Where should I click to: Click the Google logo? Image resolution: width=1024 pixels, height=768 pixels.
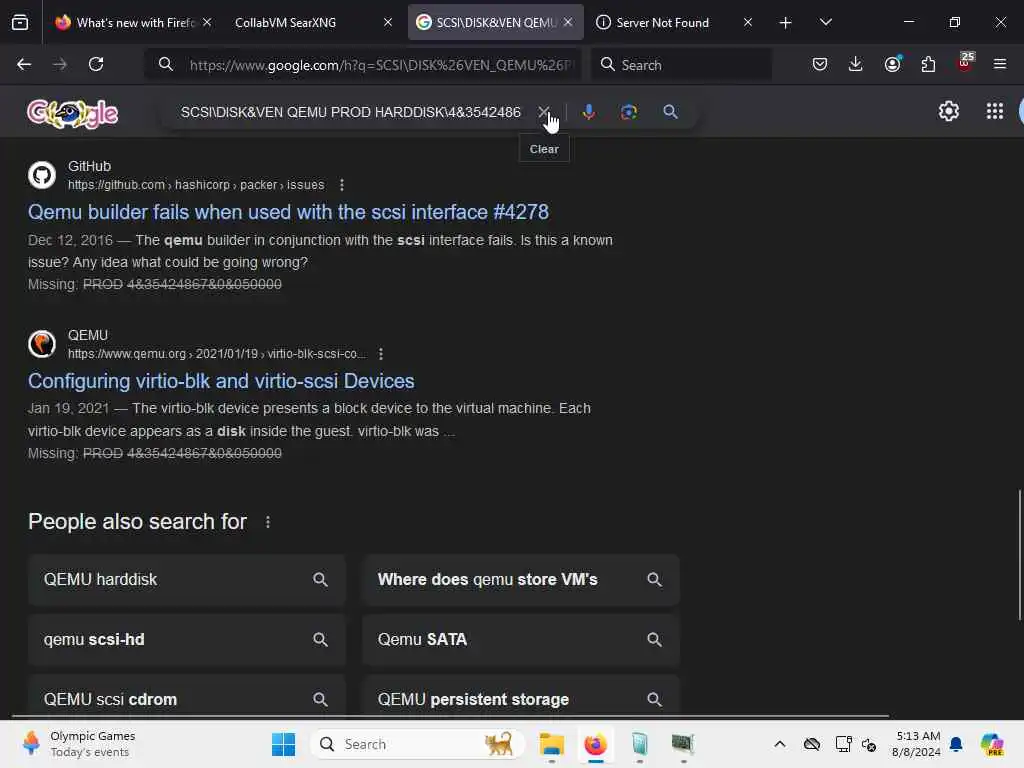tap(72, 113)
